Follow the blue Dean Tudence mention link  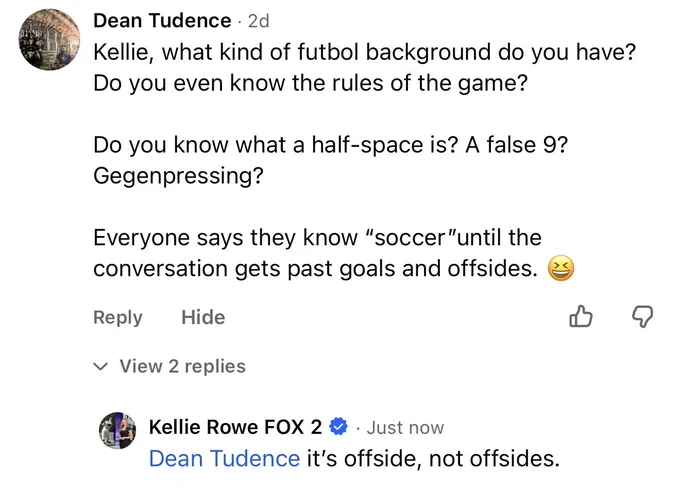pos(224,458)
